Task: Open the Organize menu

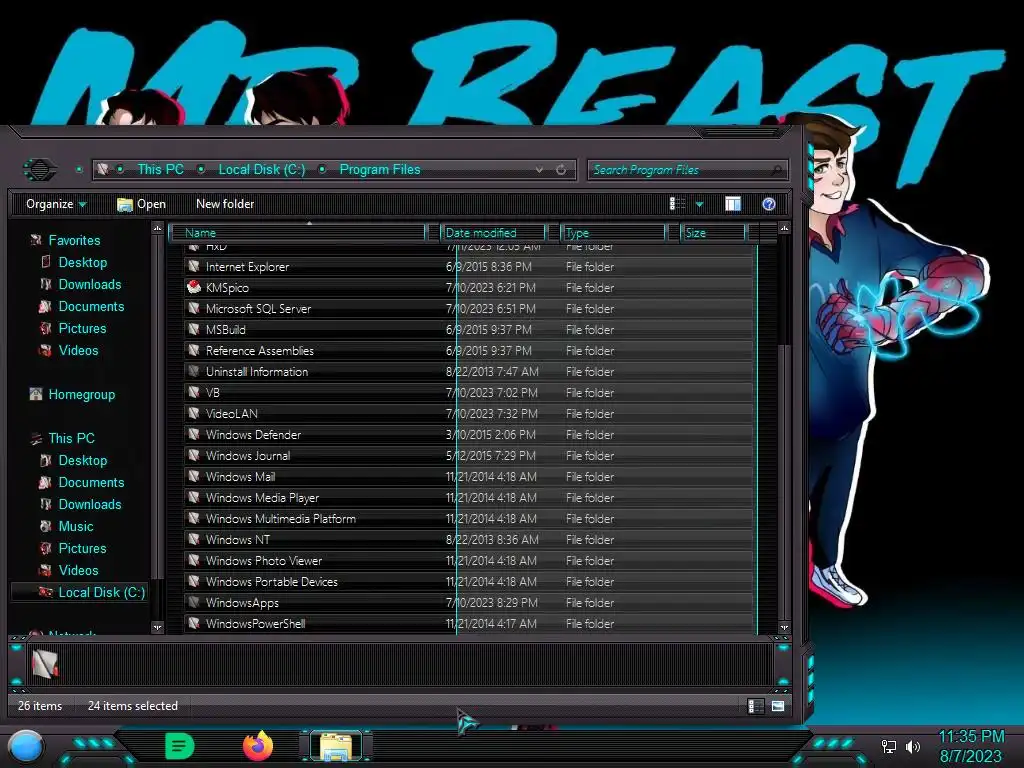Action: tap(56, 204)
